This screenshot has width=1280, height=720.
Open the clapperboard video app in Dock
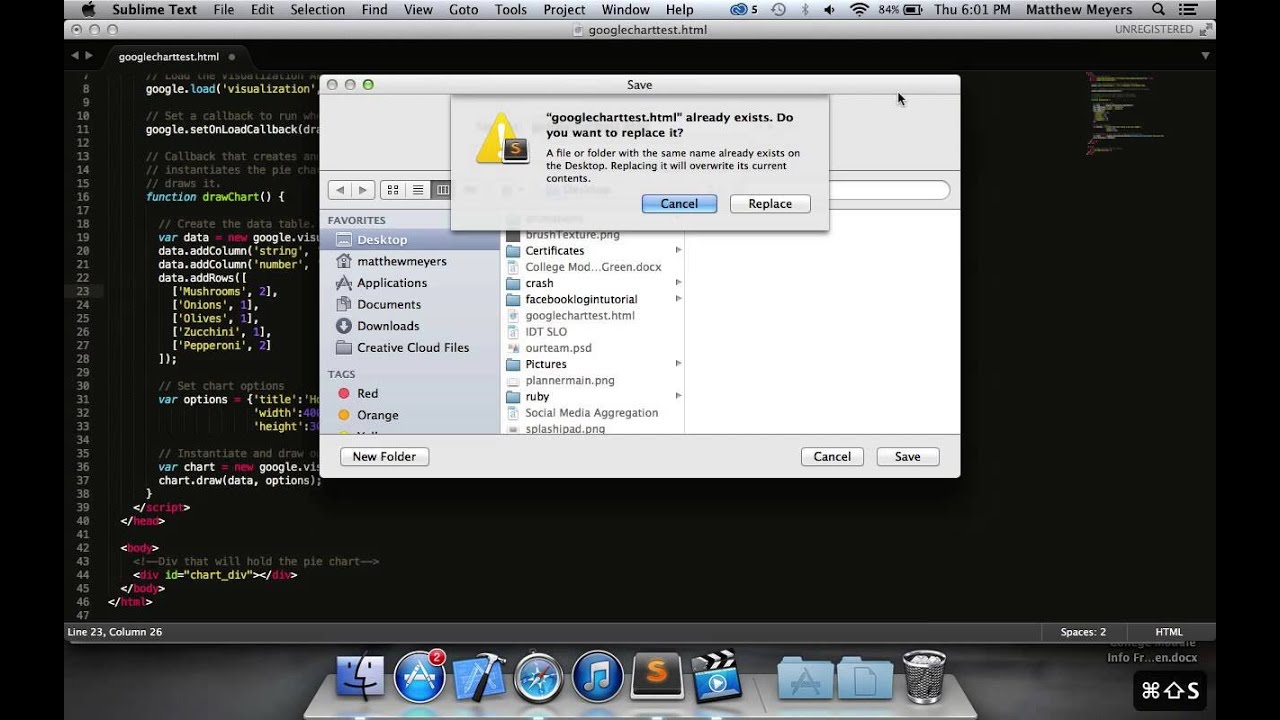click(716, 677)
